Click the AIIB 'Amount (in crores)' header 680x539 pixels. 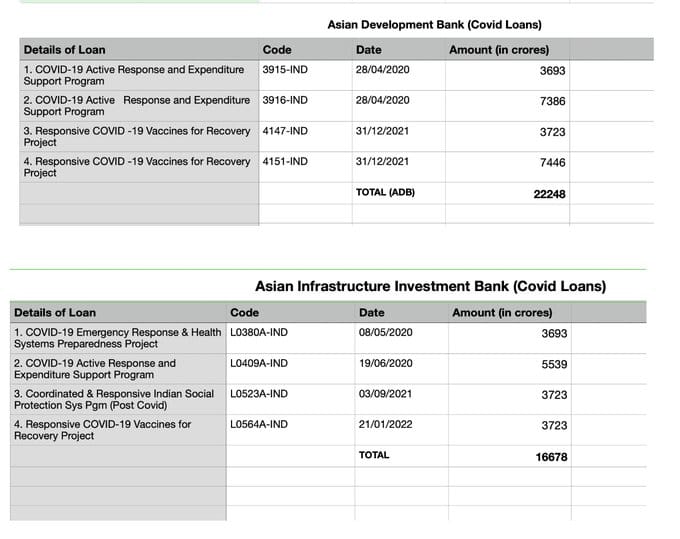tap(510, 312)
